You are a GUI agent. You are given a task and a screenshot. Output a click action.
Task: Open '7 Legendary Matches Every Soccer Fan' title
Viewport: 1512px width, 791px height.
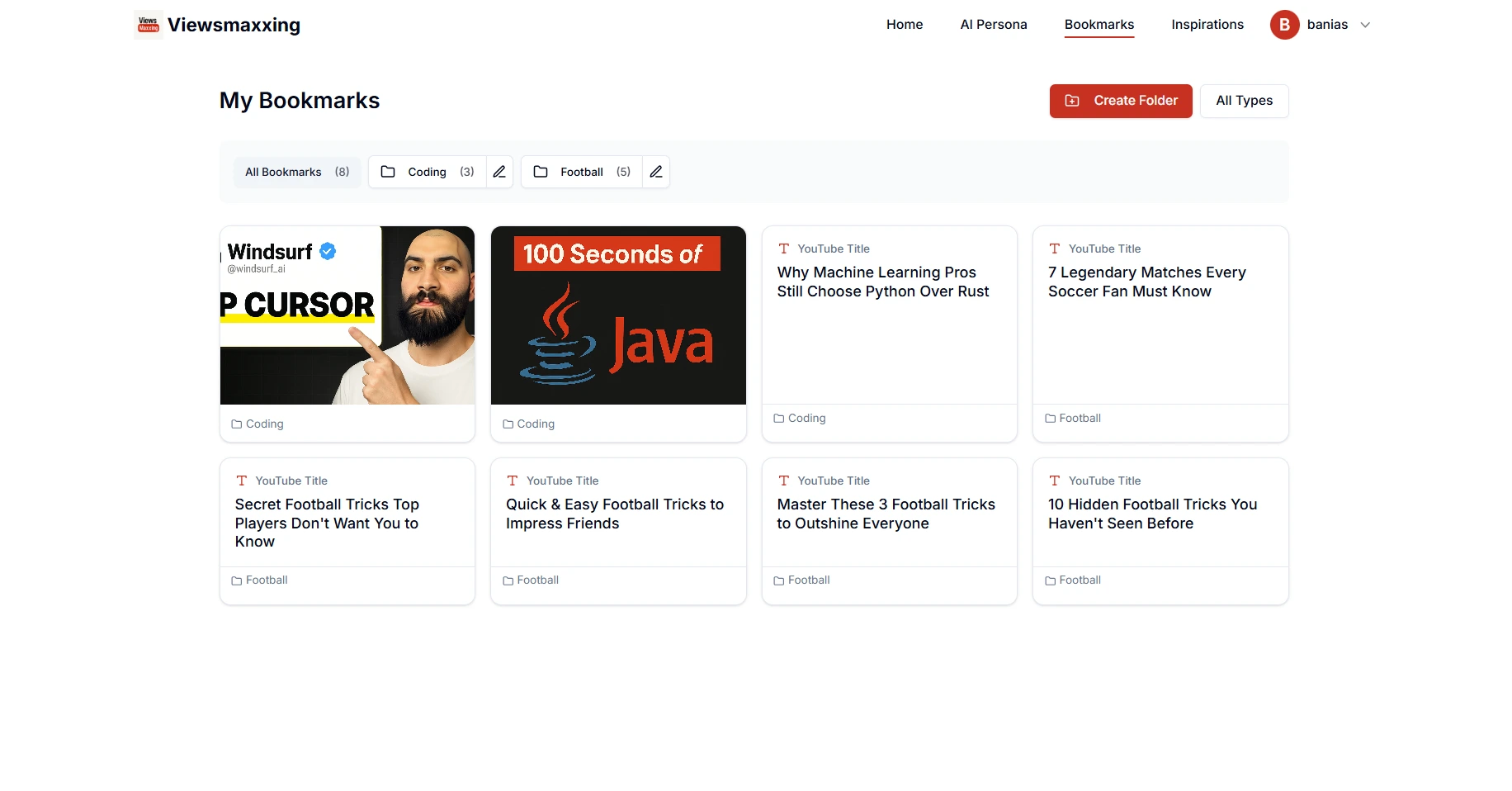tap(1147, 282)
